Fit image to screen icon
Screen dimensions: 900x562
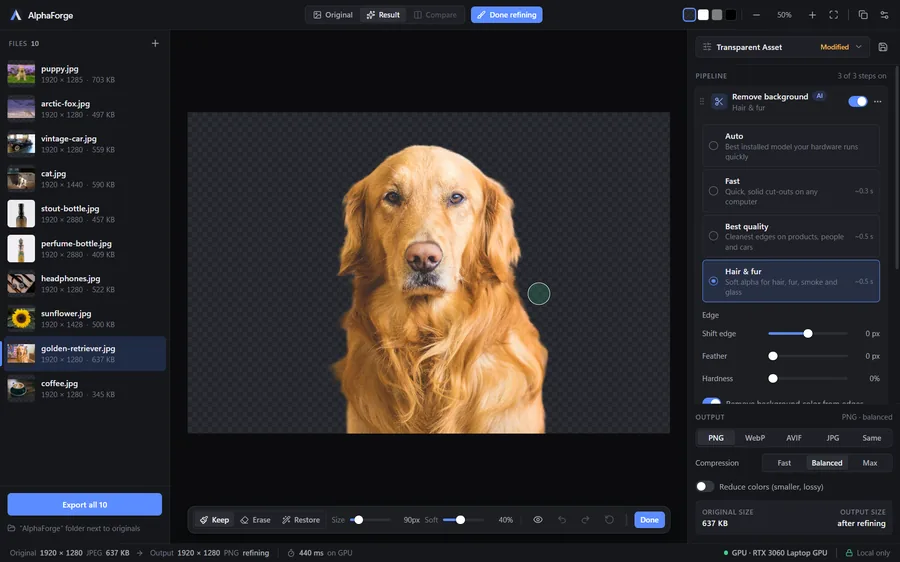tap(833, 15)
